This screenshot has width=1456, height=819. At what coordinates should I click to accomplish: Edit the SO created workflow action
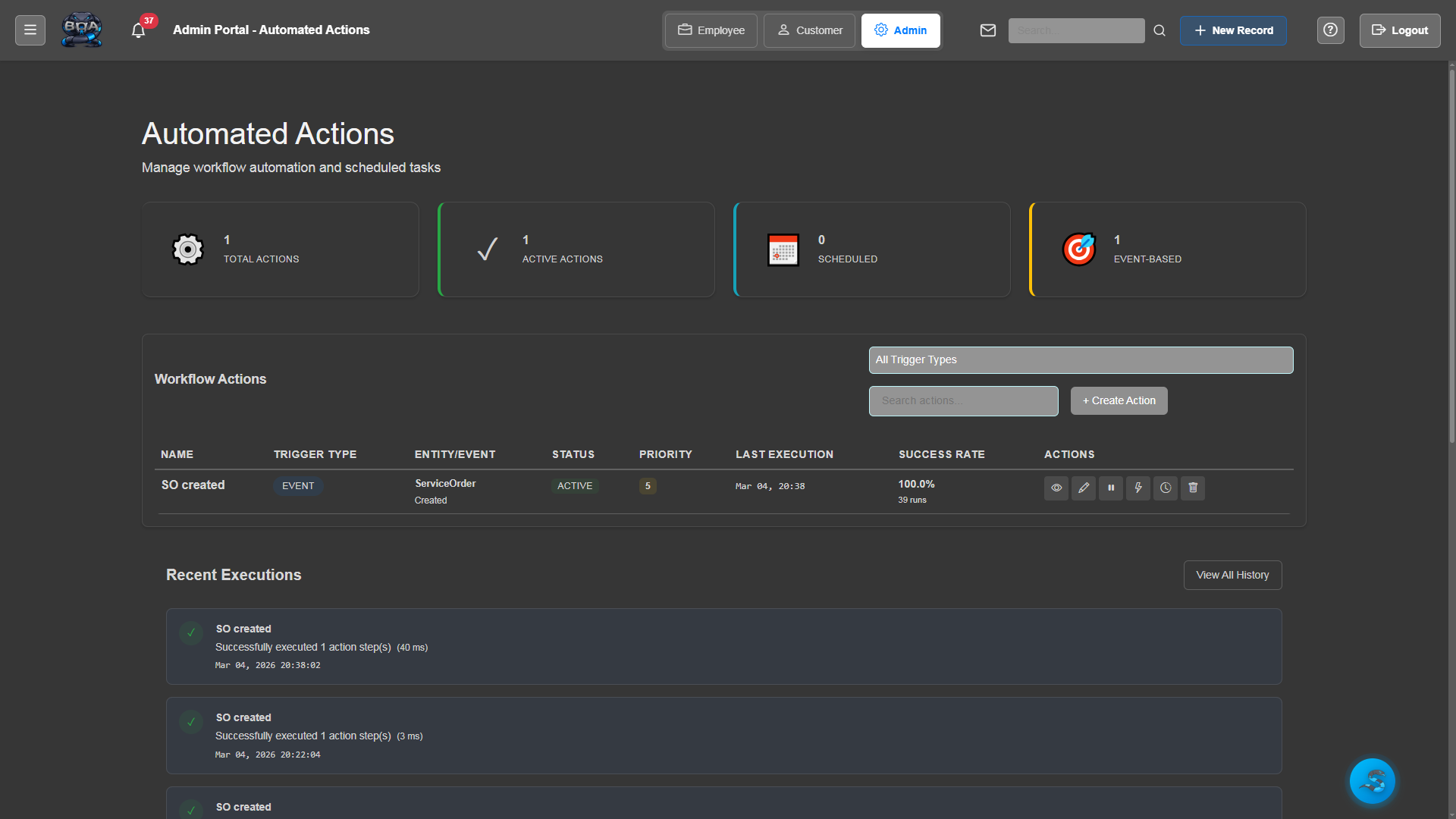coord(1083,488)
